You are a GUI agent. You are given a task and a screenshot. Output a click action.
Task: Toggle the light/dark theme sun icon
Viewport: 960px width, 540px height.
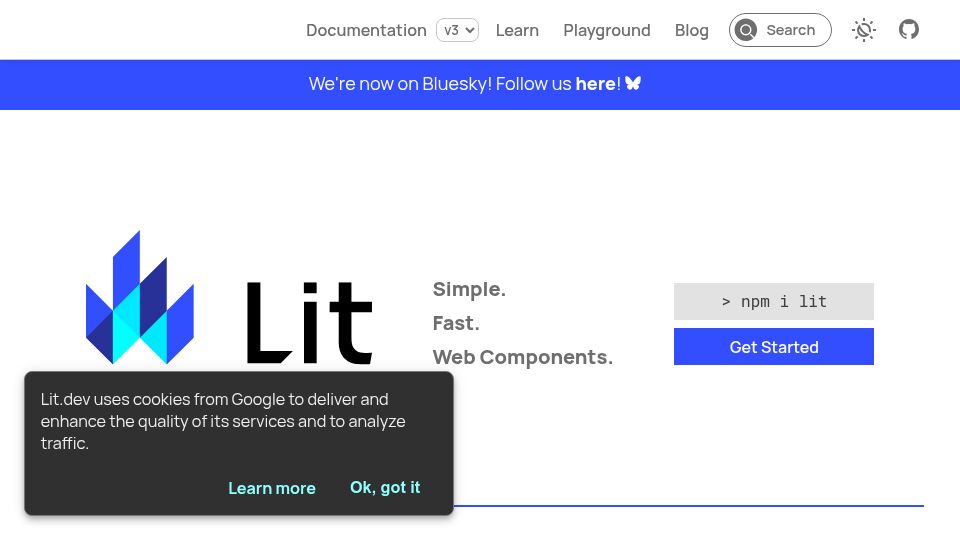tap(863, 30)
